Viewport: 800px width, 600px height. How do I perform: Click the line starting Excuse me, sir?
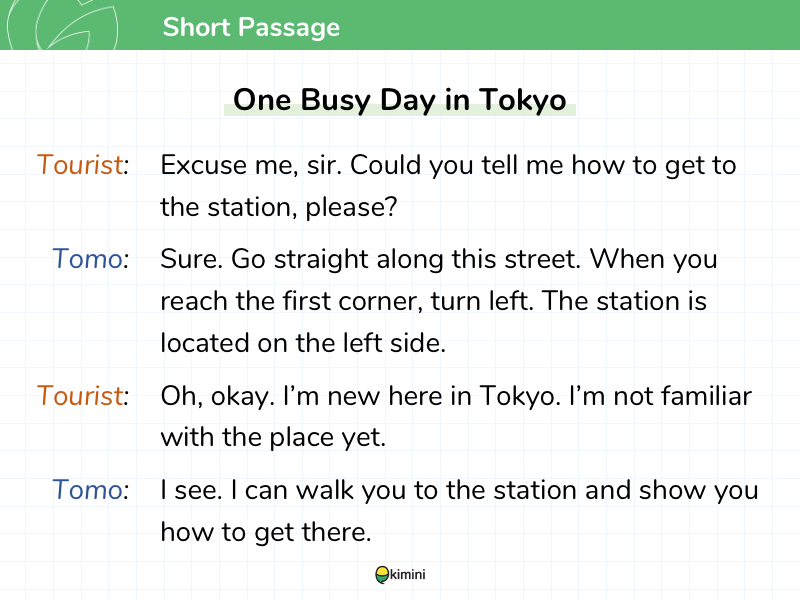(448, 166)
